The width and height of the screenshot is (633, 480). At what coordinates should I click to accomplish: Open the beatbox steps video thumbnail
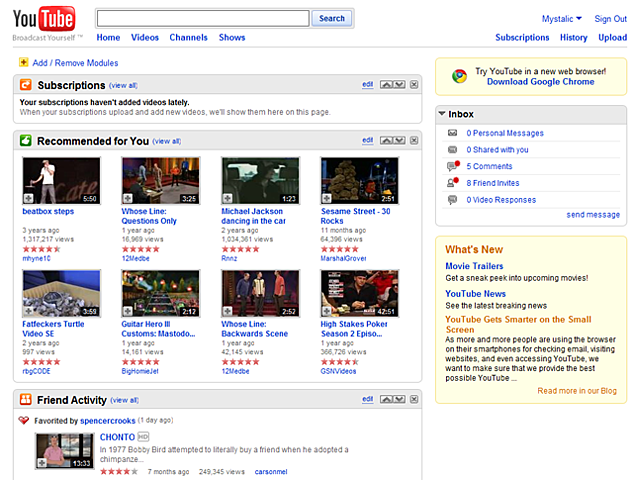[61, 180]
